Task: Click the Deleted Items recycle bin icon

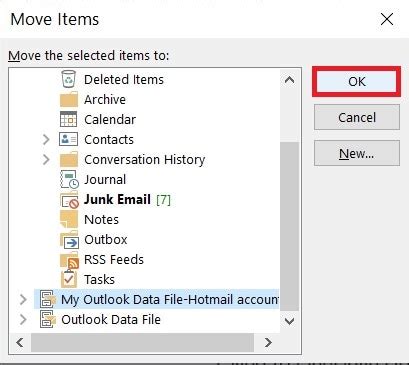Action: coord(69,79)
